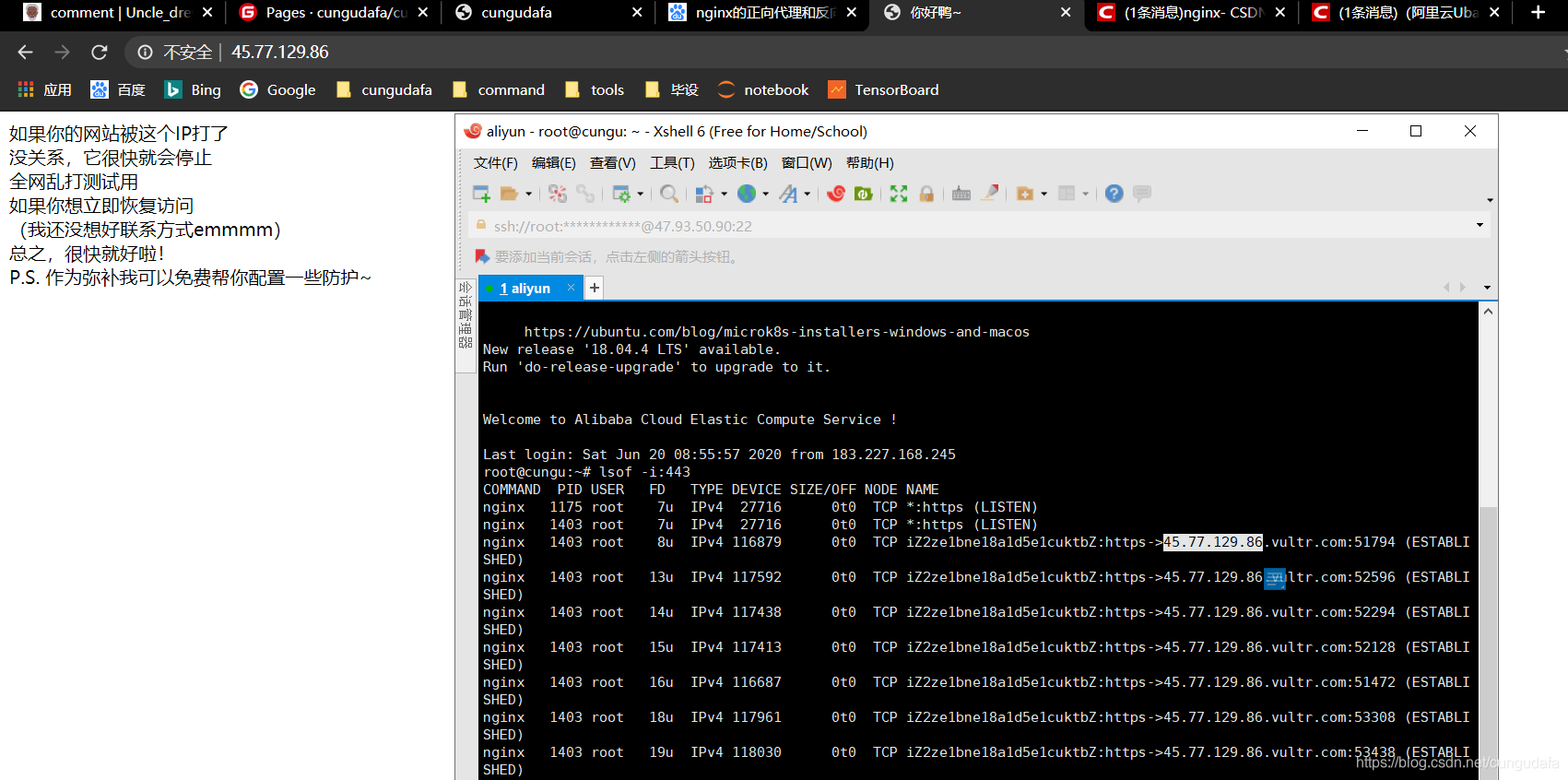This screenshot has height=780, width=1568.
Task: Open the tab list dropdown arrow in Xshell
Action: pyautogui.click(x=1487, y=288)
